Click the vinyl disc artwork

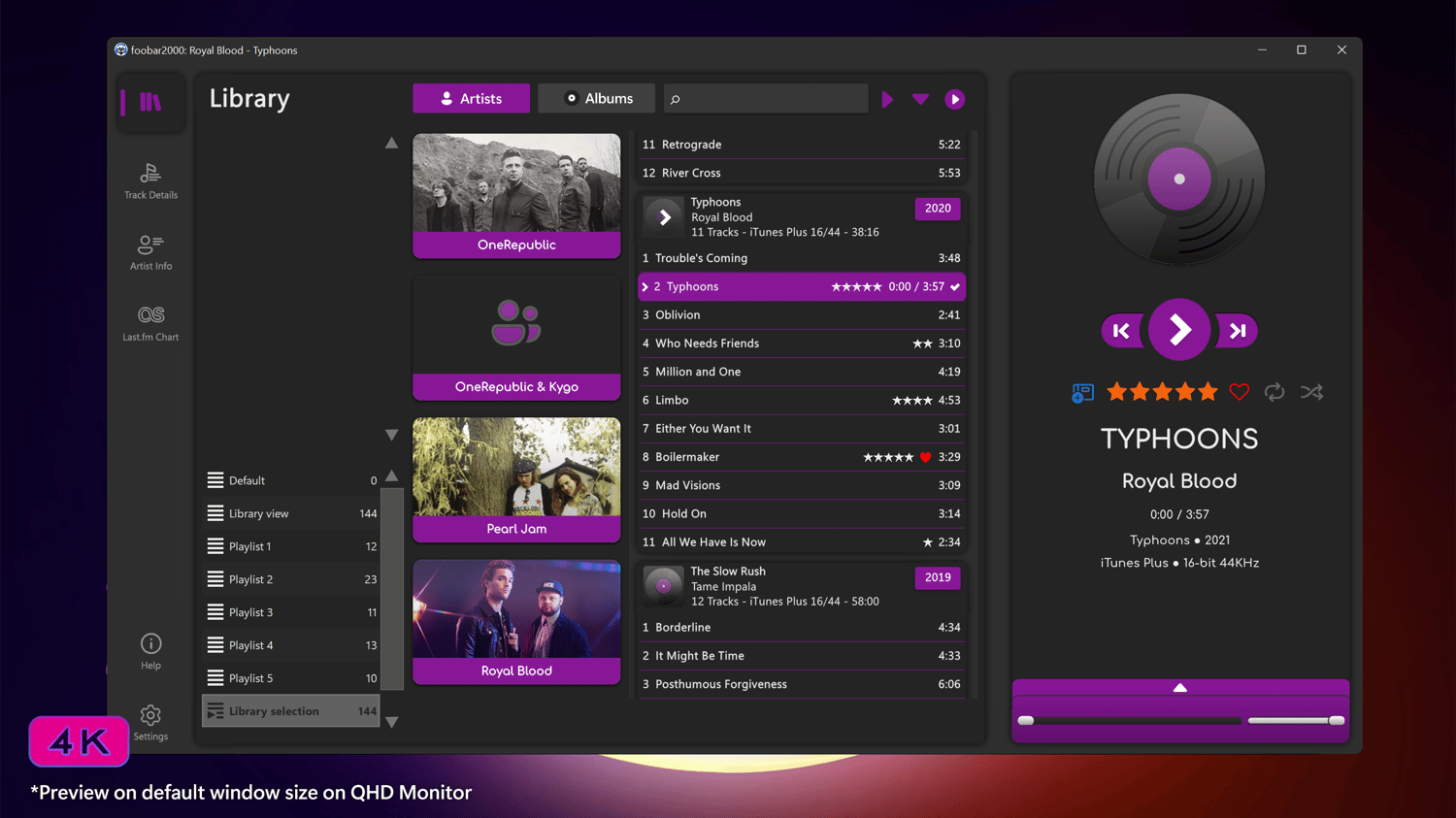click(1179, 180)
